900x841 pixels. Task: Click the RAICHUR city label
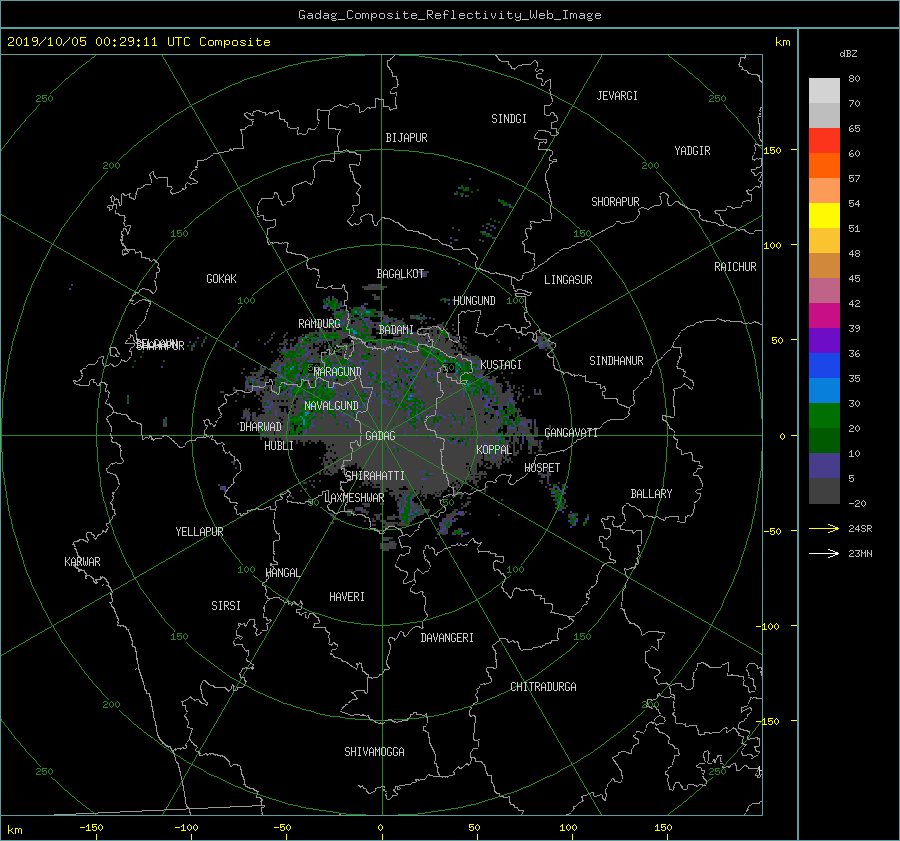point(735,267)
